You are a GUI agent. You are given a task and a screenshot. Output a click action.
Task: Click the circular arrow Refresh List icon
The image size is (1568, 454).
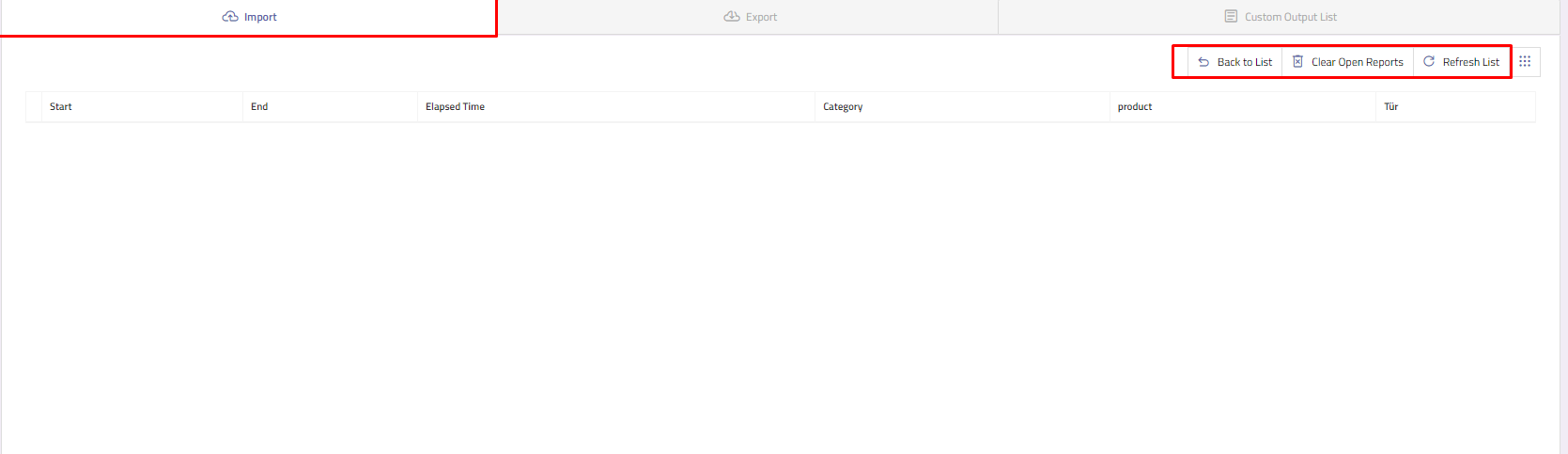pyautogui.click(x=1429, y=62)
